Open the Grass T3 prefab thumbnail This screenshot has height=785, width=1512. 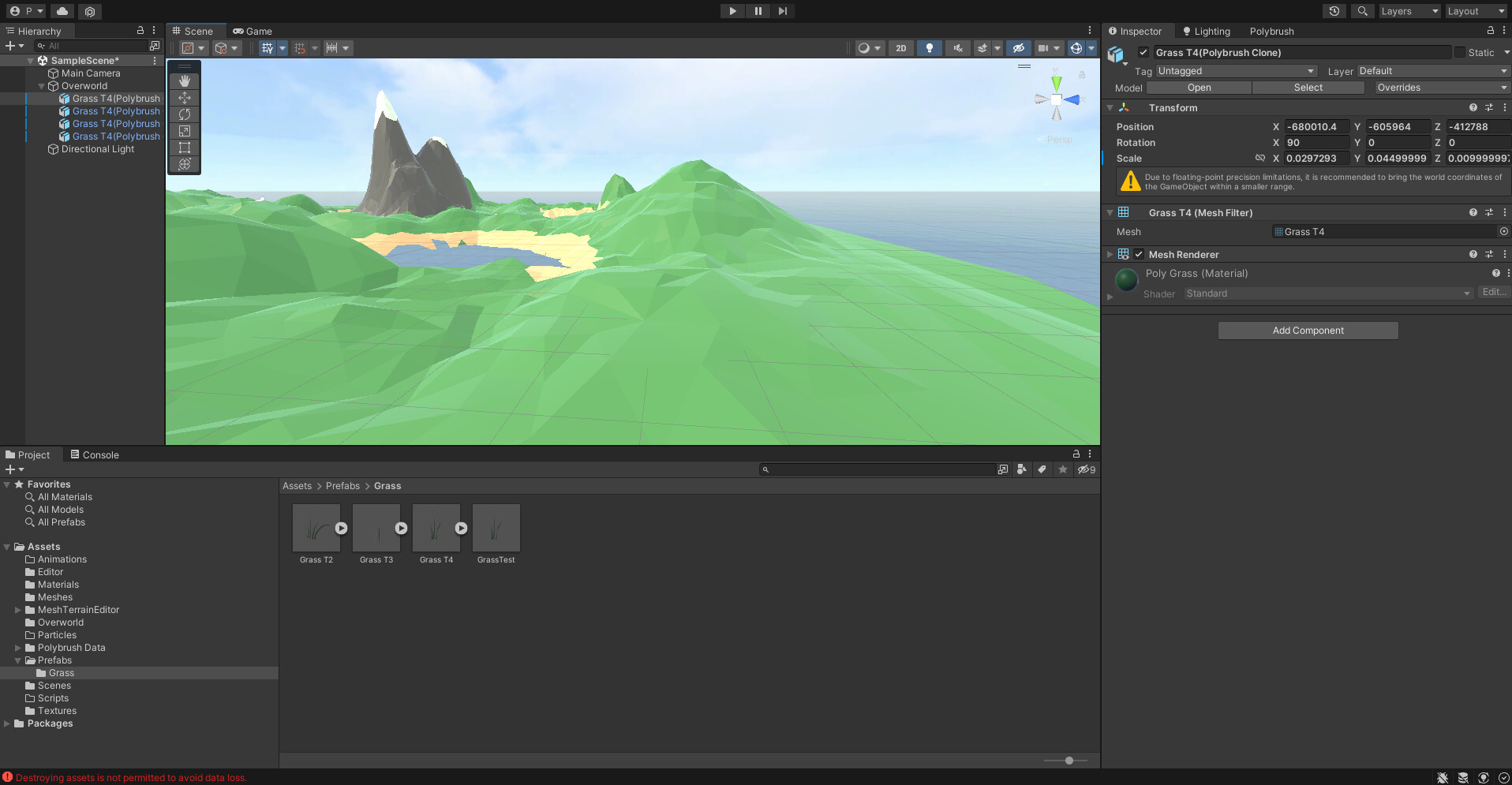click(376, 528)
